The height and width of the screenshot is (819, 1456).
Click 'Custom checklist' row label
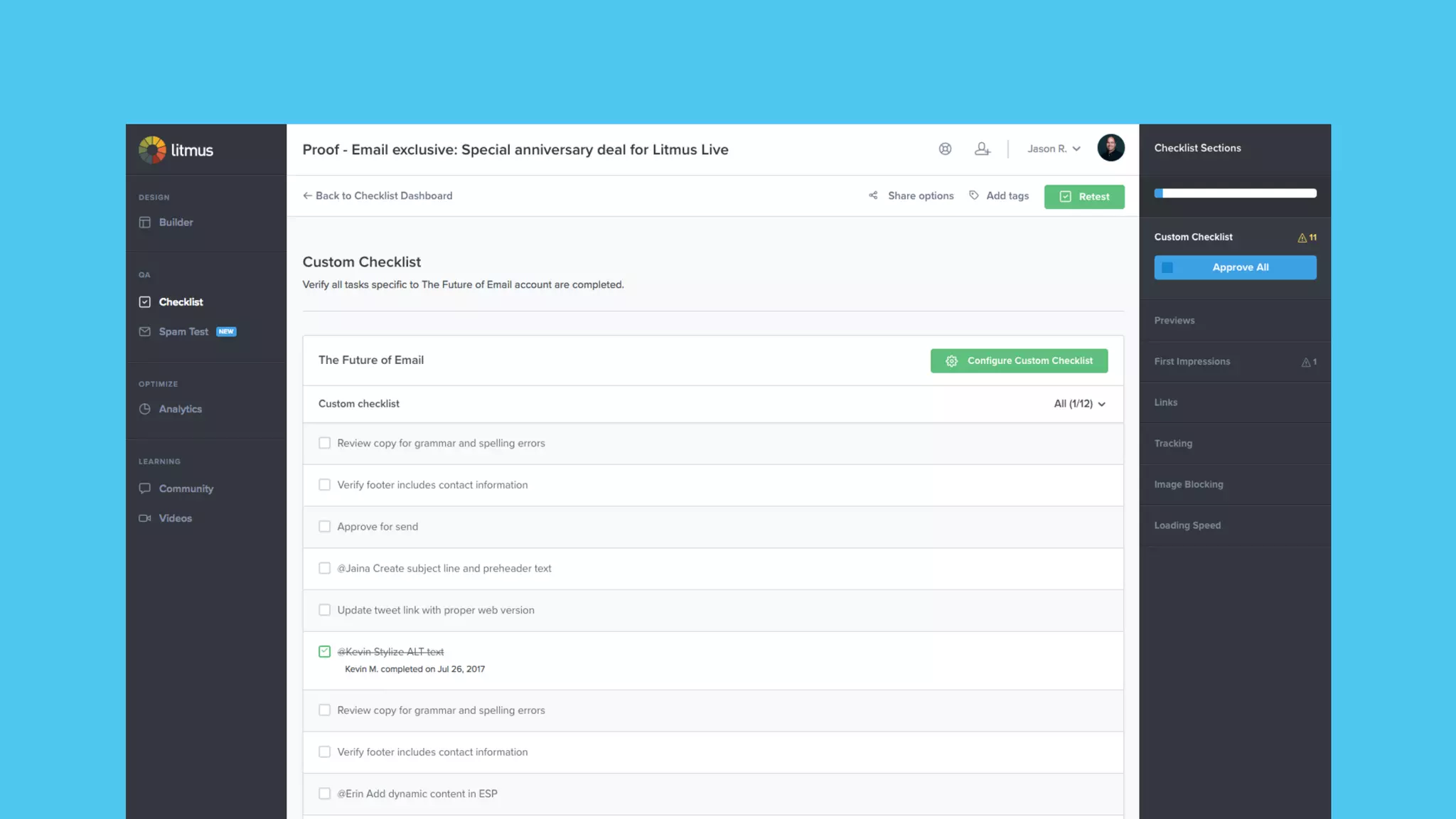[x=358, y=404]
